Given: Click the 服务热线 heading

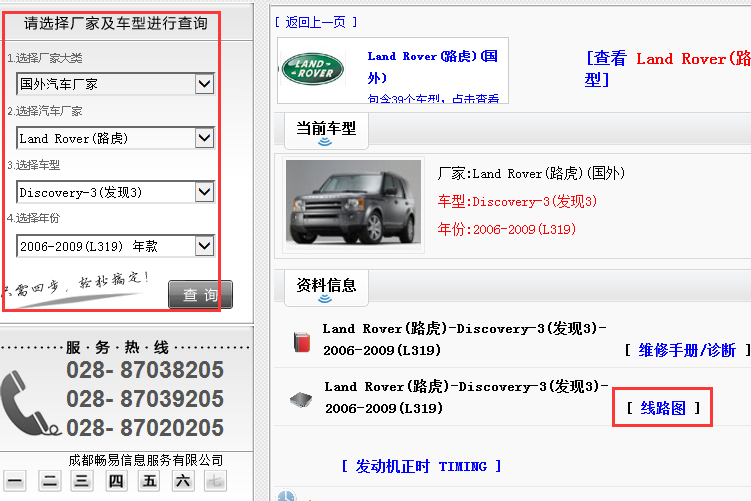Looking at the screenshot, I should (117, 347).
